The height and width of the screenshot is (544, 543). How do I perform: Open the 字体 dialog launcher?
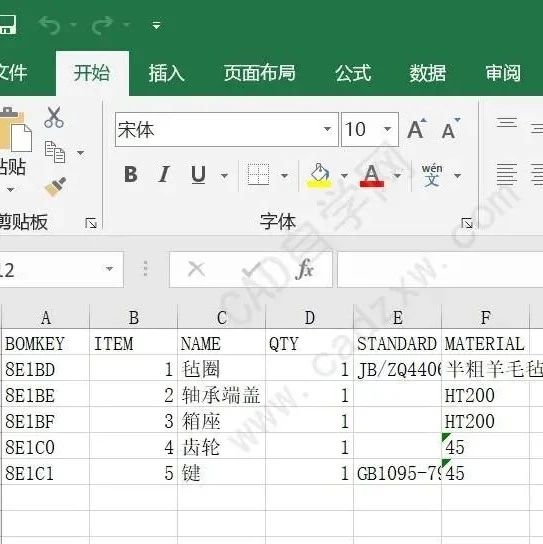point(467,223)
